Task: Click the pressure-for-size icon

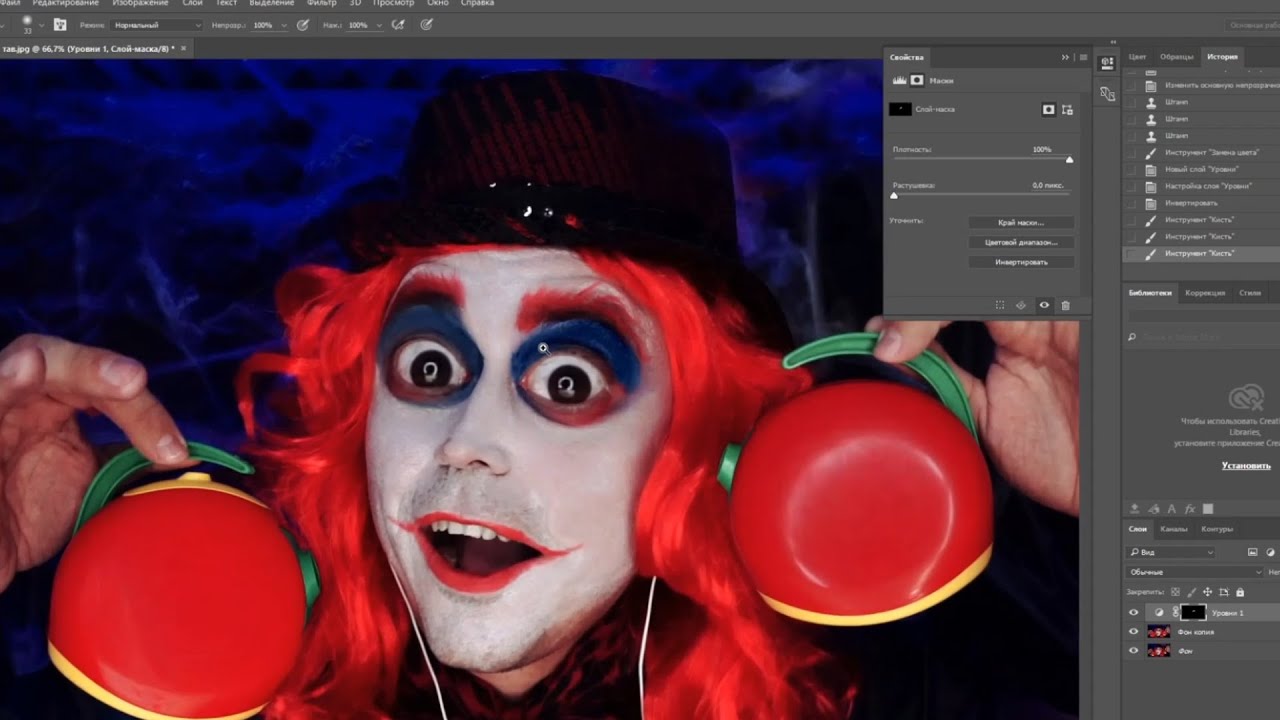Action: tap(428, 24)
